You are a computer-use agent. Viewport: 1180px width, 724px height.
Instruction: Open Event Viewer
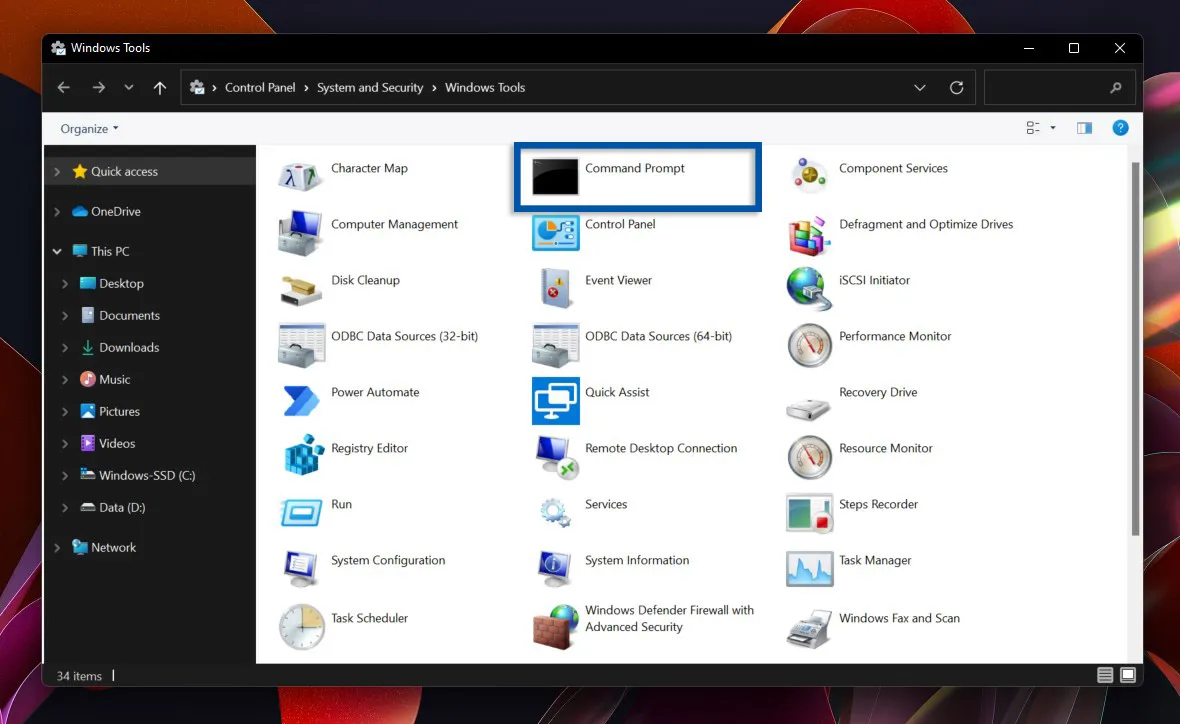coord(617,281)
